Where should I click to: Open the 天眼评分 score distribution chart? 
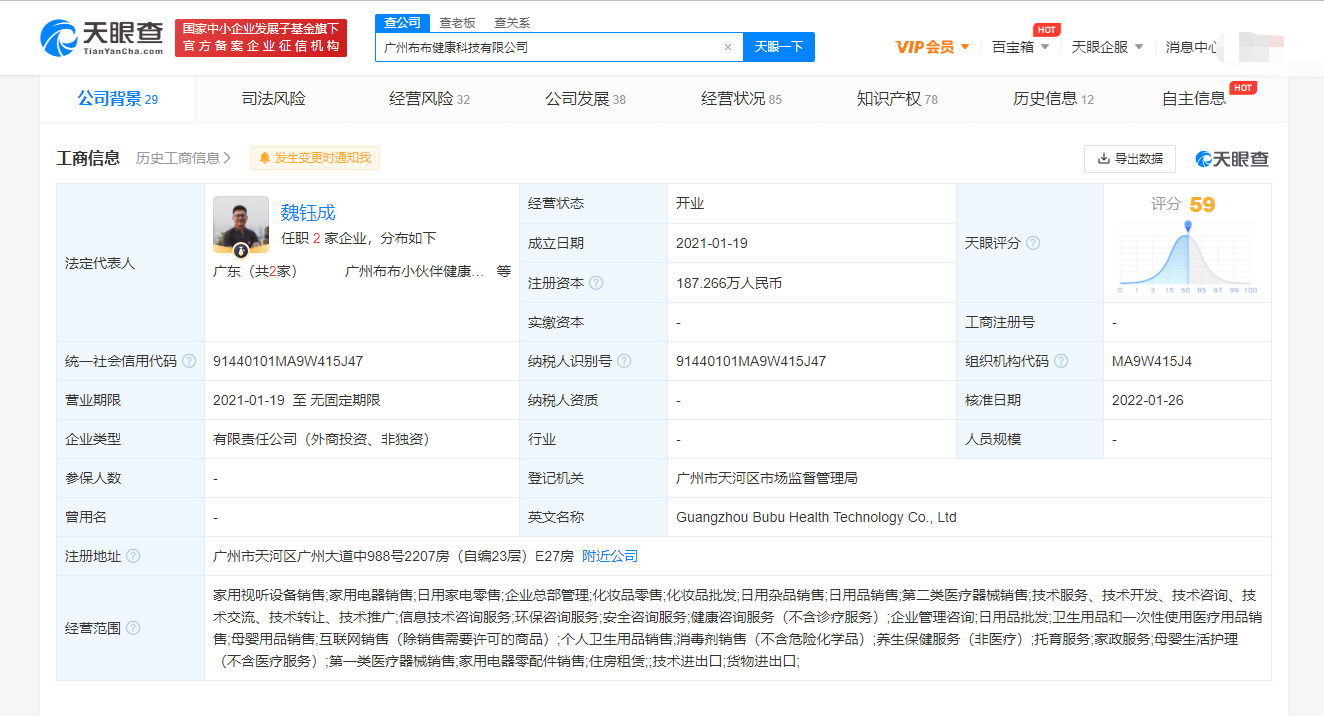(x=1188, y=258)
